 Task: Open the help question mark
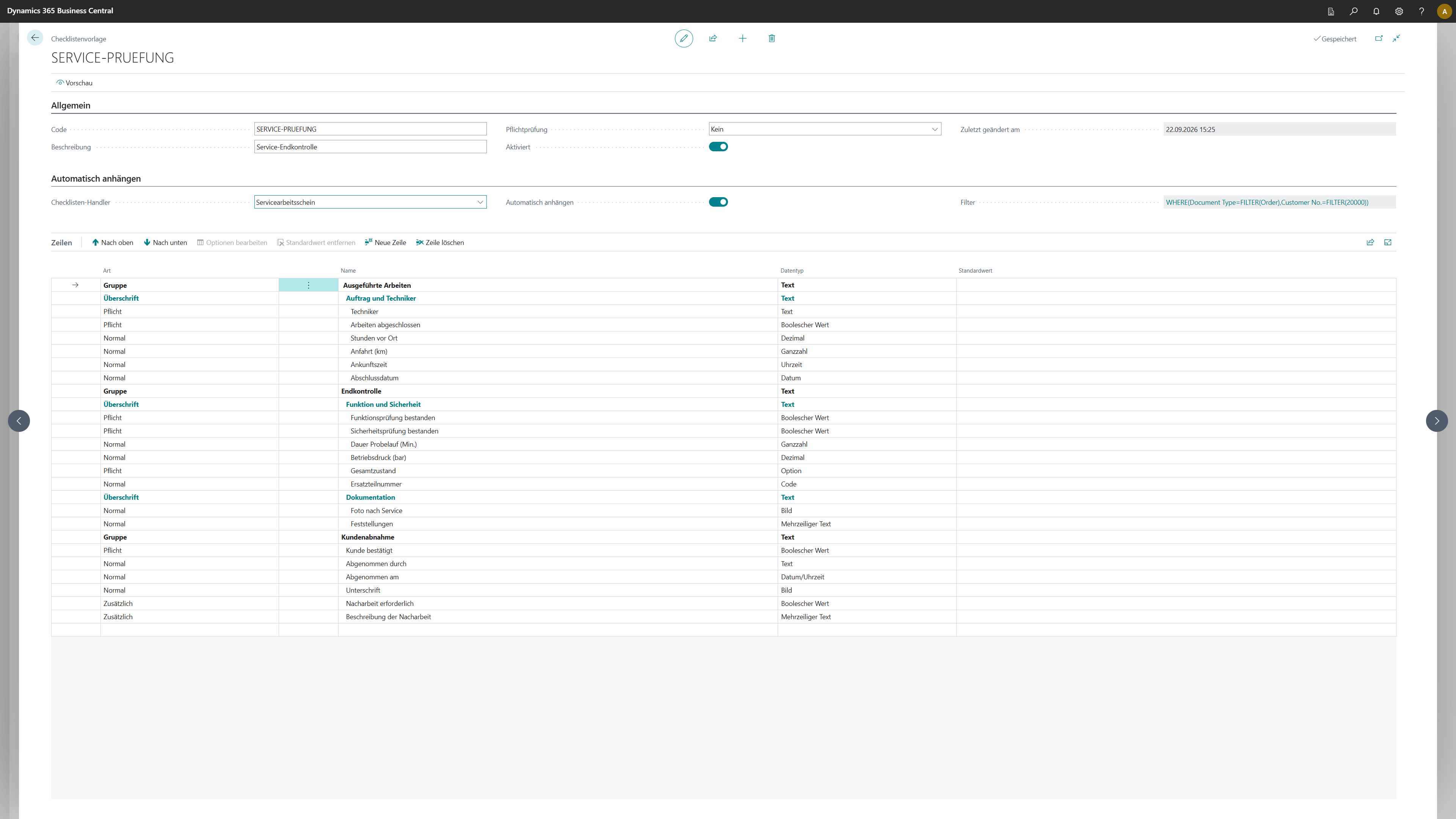[x=1421, y=11]
